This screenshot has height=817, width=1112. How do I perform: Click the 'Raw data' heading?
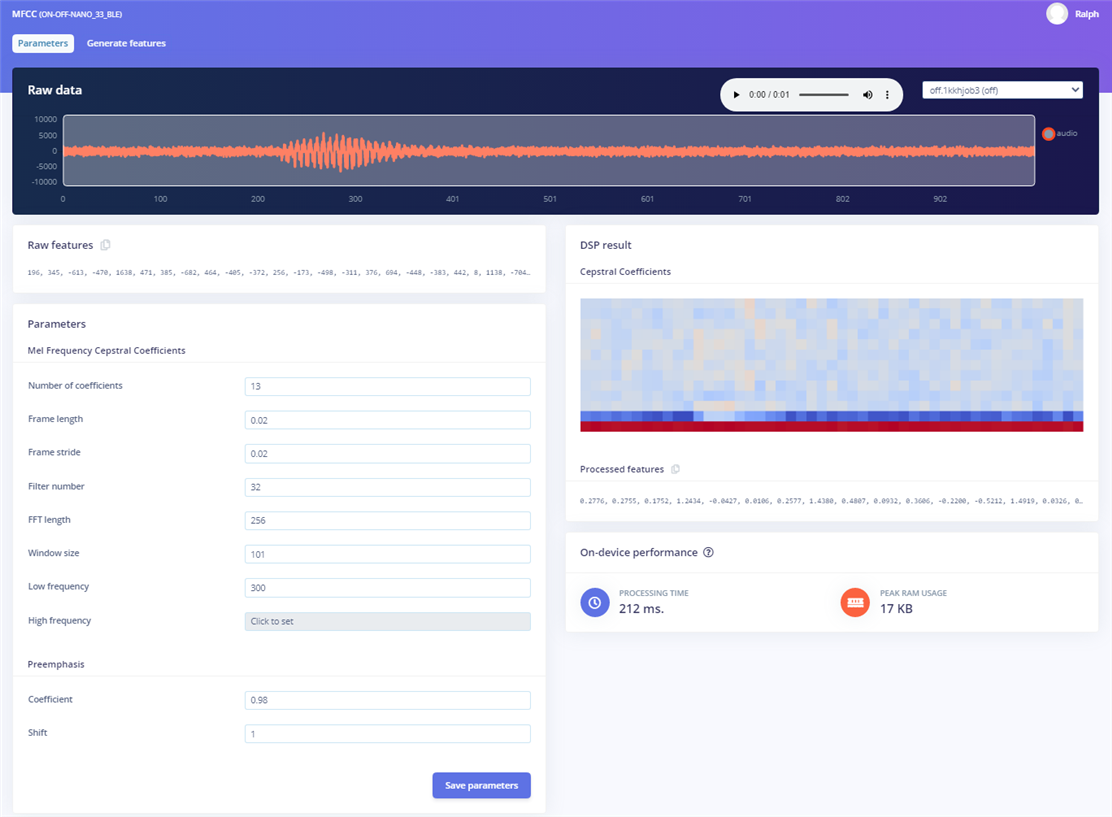coord(55,90)
